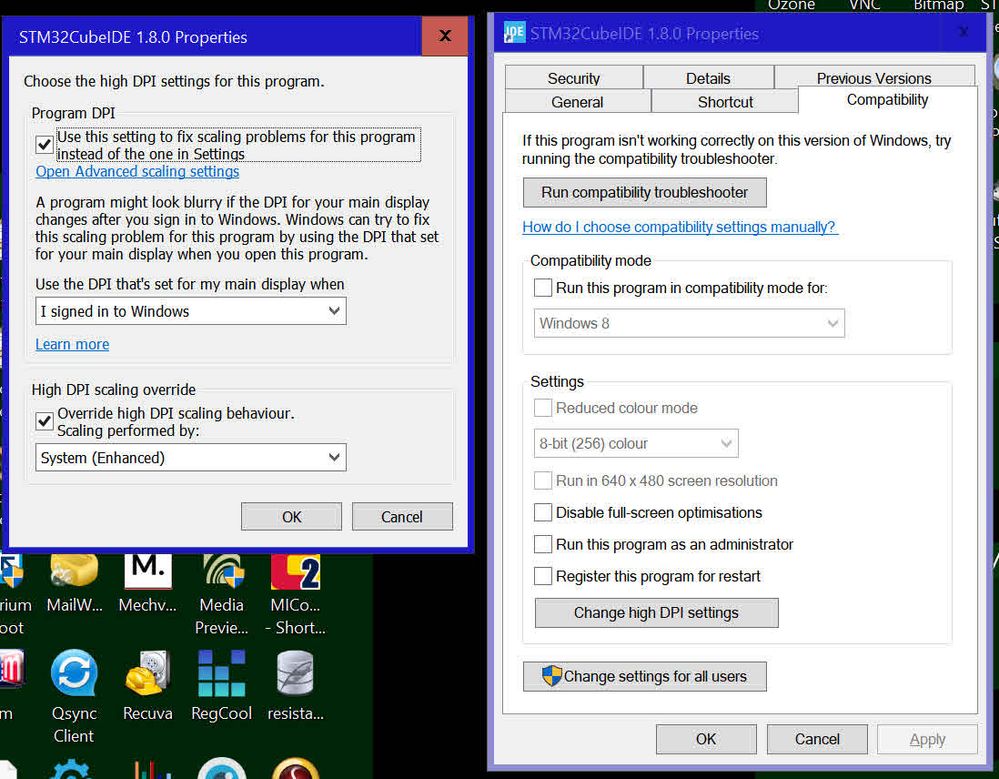Open the MICo Shortcut desktop icon
The width and height of the screenshot is (999, 779).
point(295,591)
